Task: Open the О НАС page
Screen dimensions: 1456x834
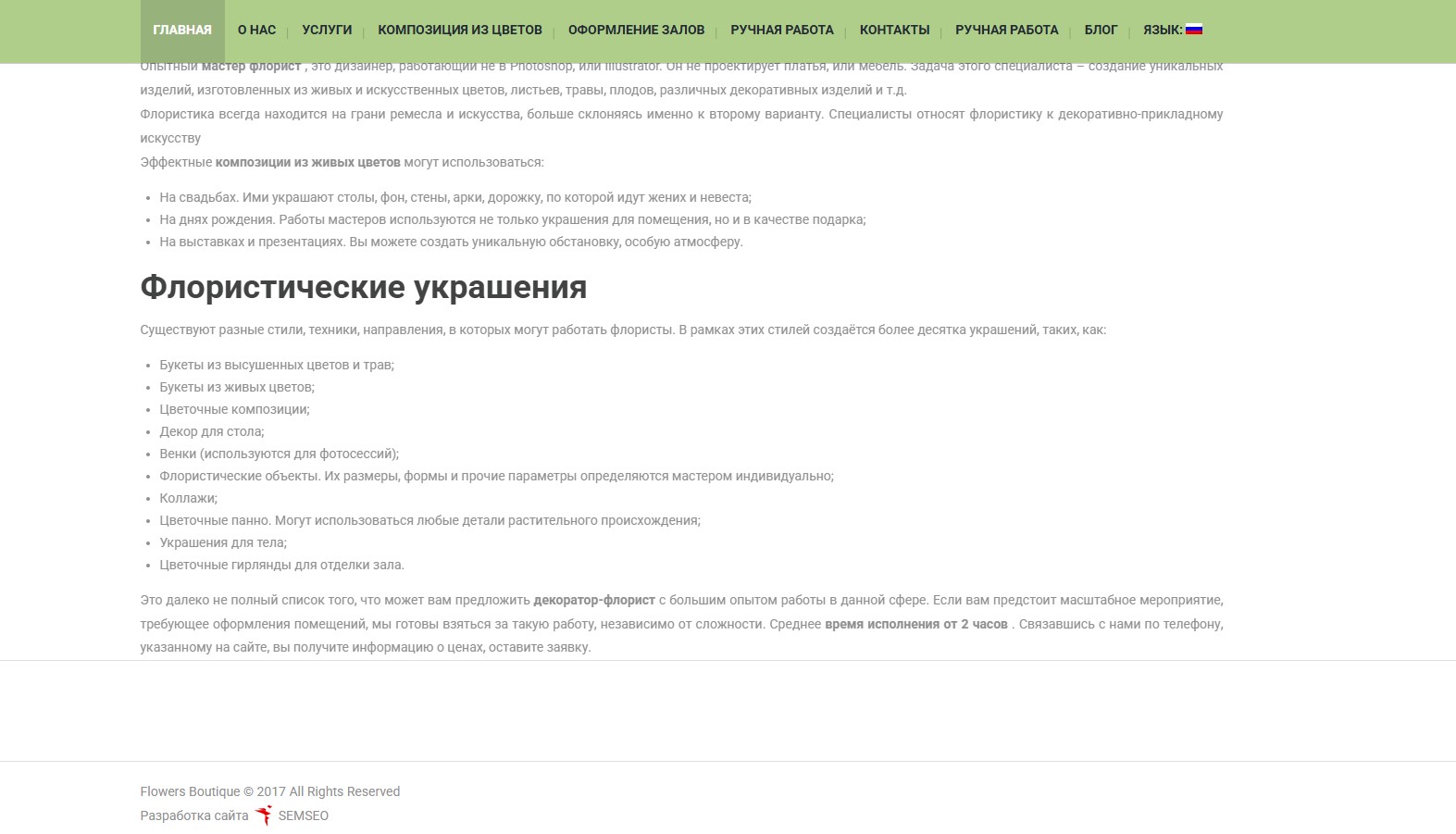Action: [x=256, y=31]
